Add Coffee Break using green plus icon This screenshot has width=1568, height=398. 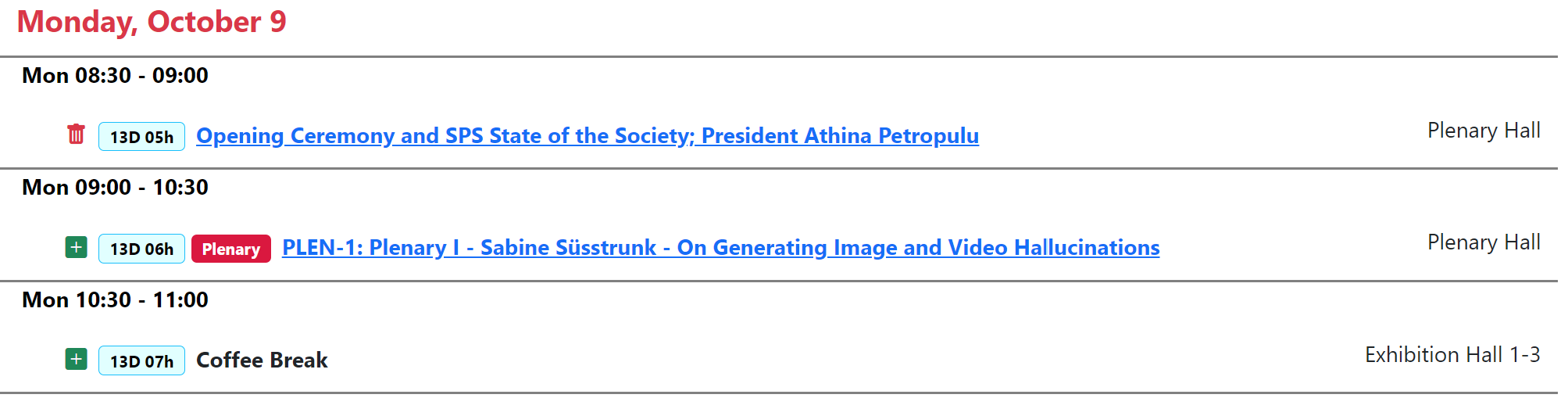(76, 360)
